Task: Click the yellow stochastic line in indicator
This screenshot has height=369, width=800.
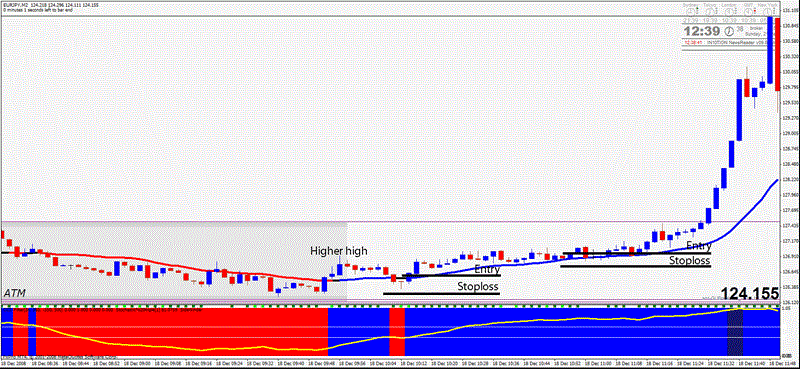Action: [204, 349]
